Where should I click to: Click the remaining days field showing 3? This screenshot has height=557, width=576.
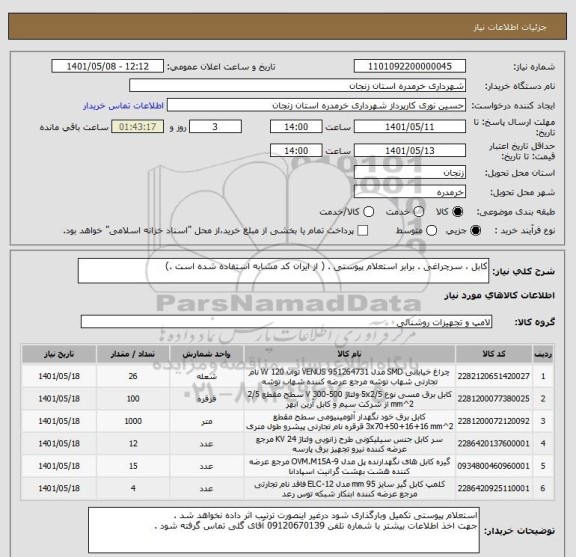click(x=215, y=127)
